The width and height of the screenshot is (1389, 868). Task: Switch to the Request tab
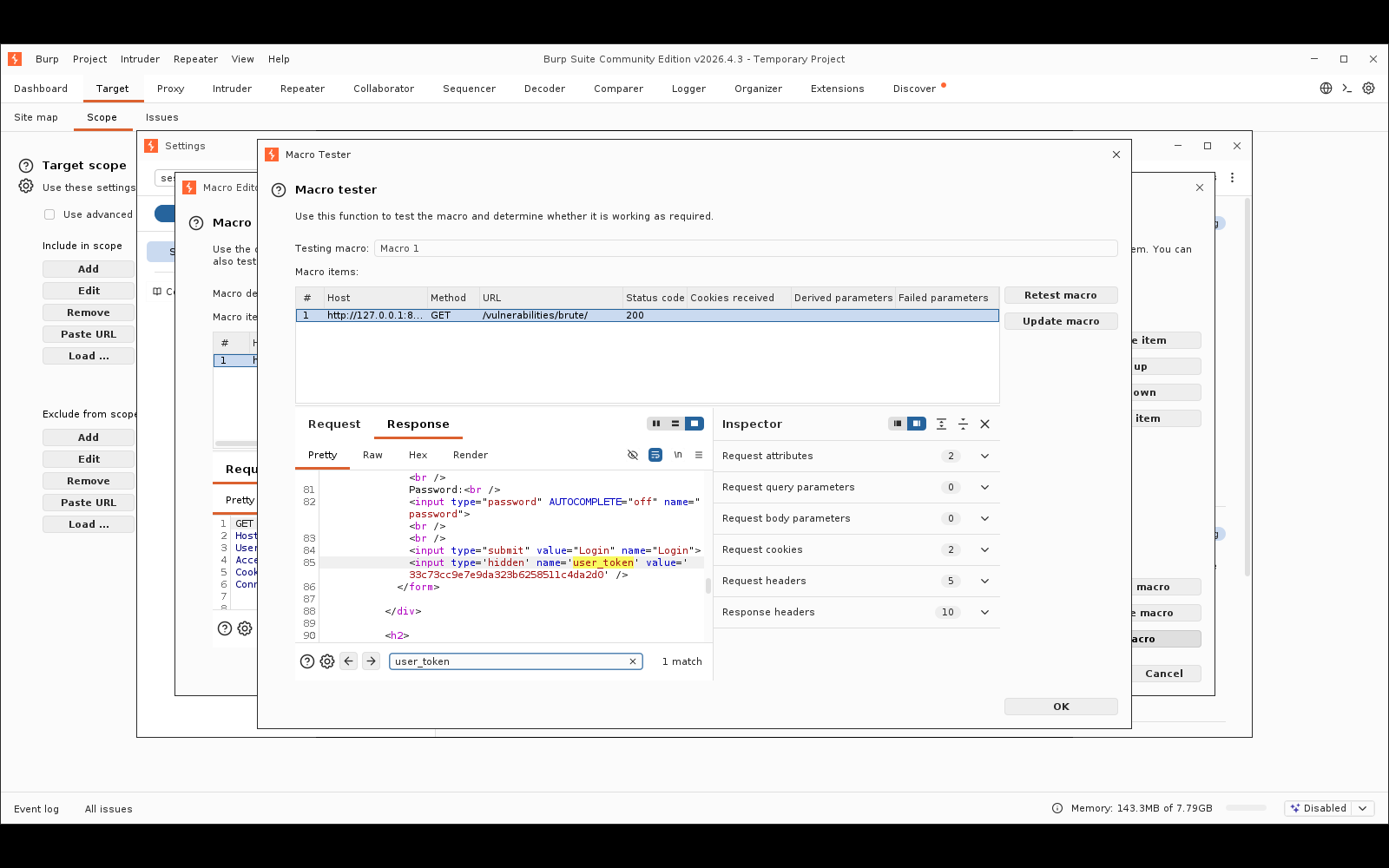334,424
